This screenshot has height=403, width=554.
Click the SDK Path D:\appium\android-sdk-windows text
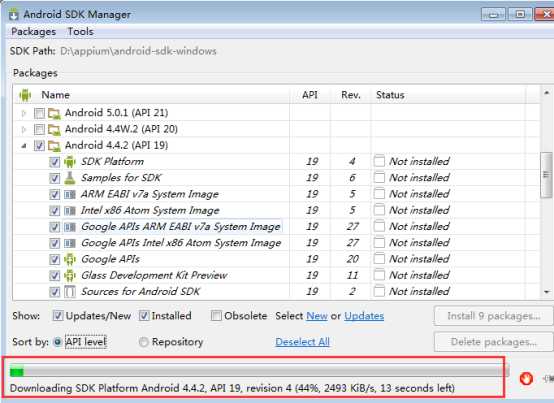coord(138,51)
